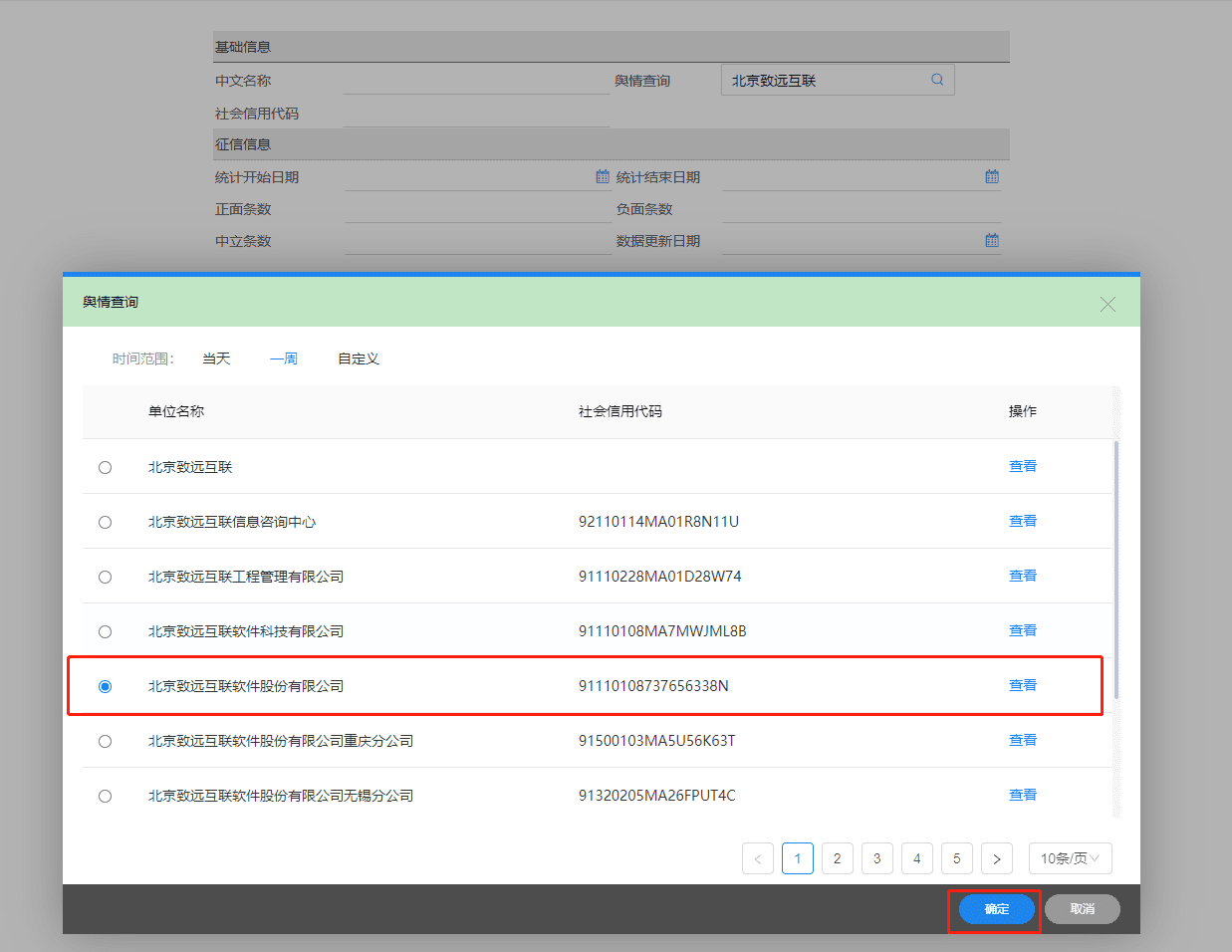Confirm selection with 确定 button
This screenshot has height=952, width=1232.
997,909
